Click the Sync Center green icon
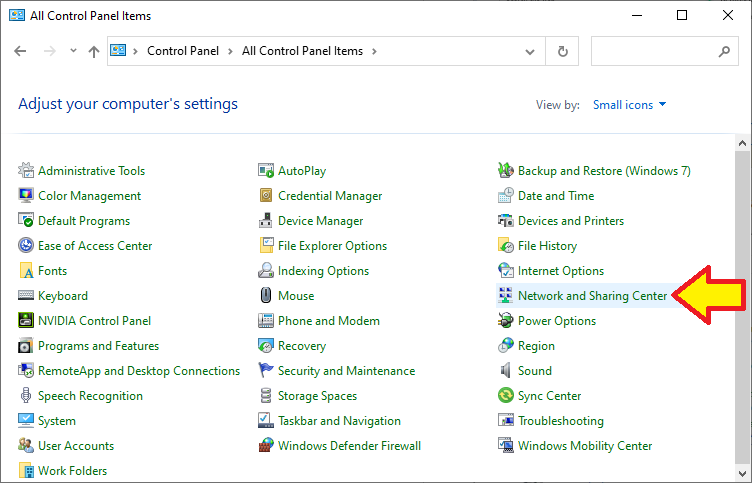Image resolution: width=752 pixels, height=483 pixels. tap(505, 395)
